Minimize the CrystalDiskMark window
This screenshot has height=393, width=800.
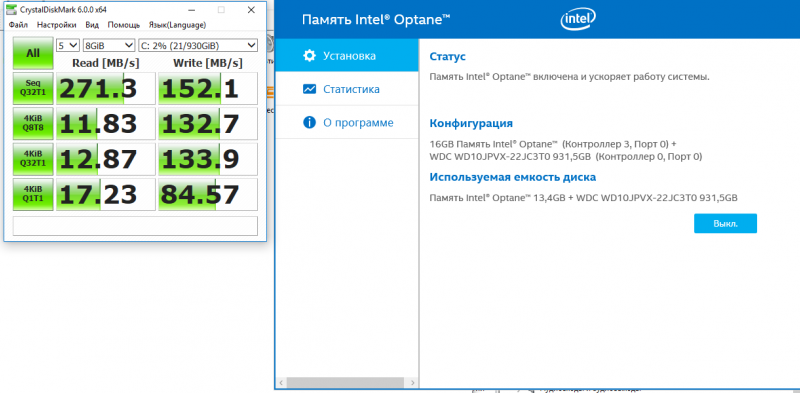click(x=191, y=10)
